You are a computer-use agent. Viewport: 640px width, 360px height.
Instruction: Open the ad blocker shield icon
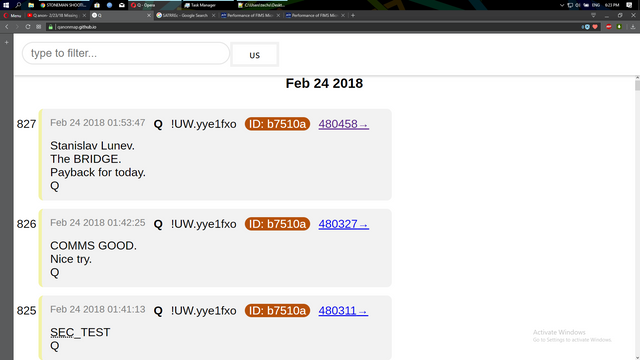[x=587, y=27]
